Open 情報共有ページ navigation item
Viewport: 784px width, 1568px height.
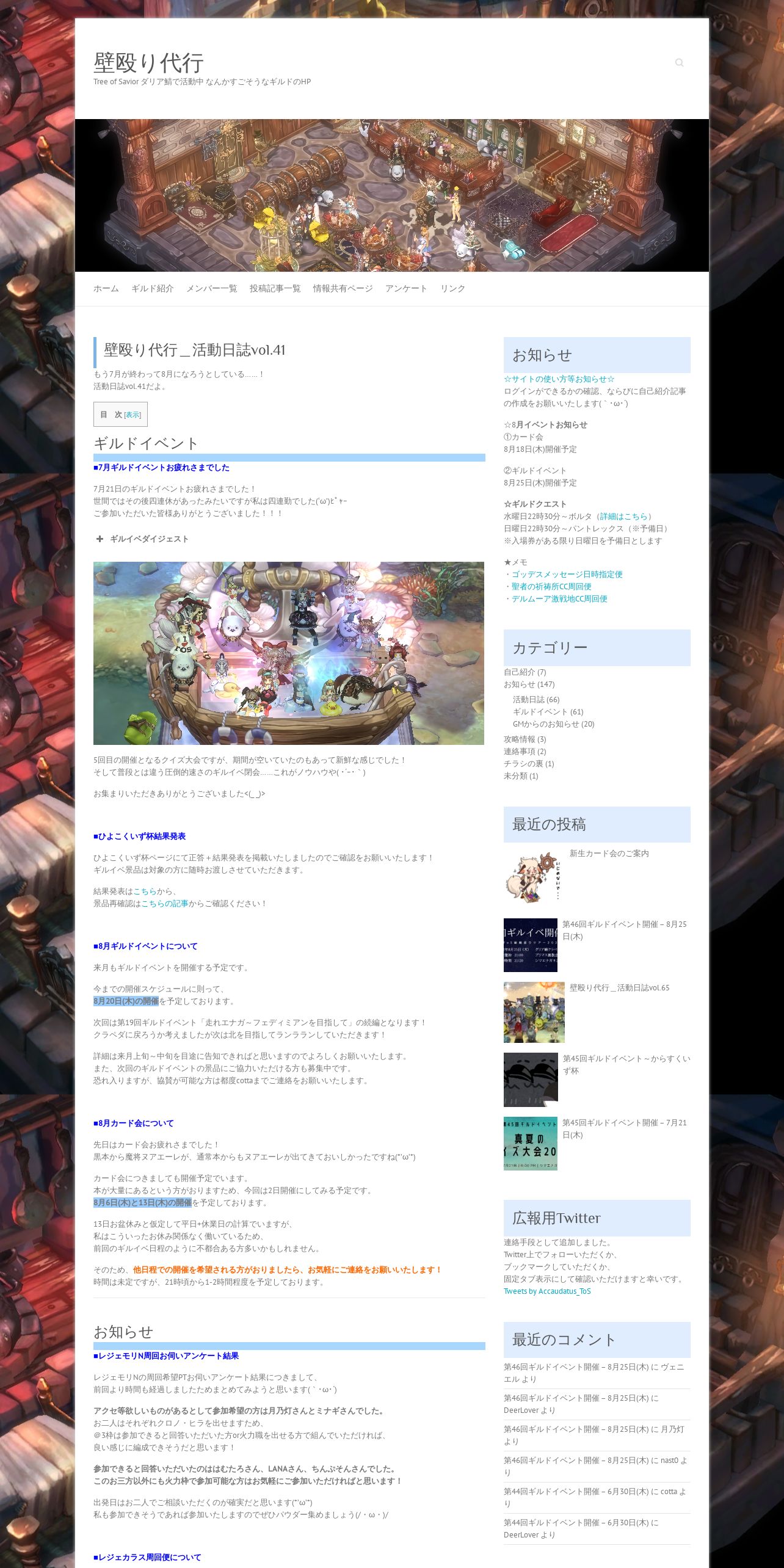pyautogui.click(x=343, y=288)
